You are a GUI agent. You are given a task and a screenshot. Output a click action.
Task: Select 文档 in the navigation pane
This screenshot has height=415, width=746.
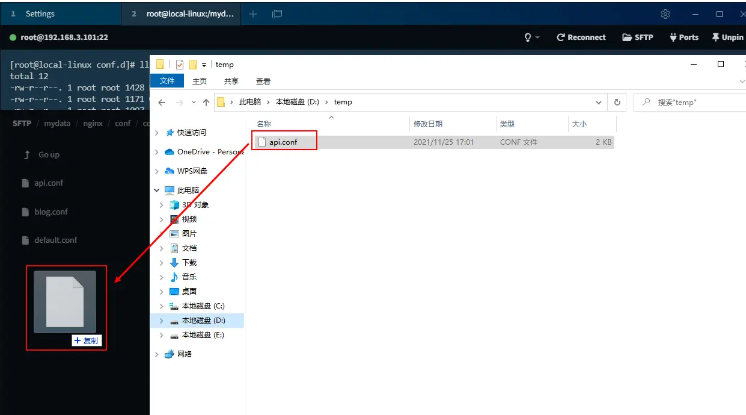tap(189, 248)
